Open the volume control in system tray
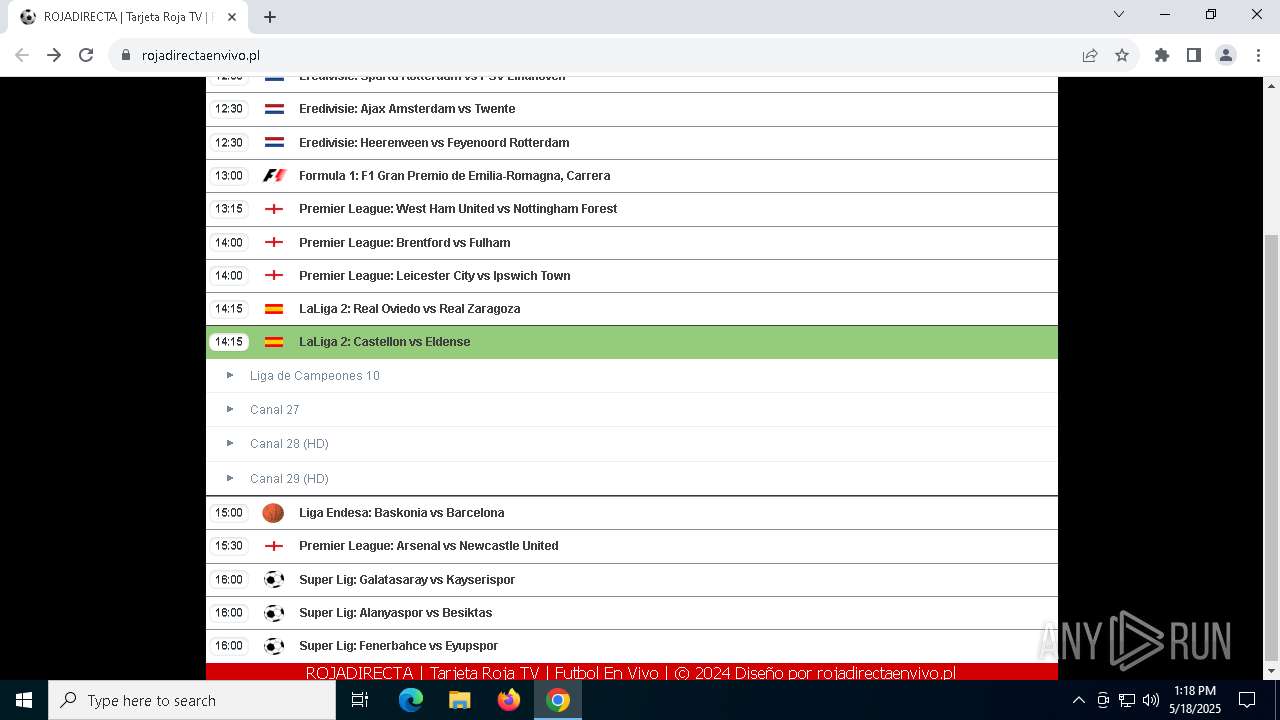 (x=1151, y=700)
